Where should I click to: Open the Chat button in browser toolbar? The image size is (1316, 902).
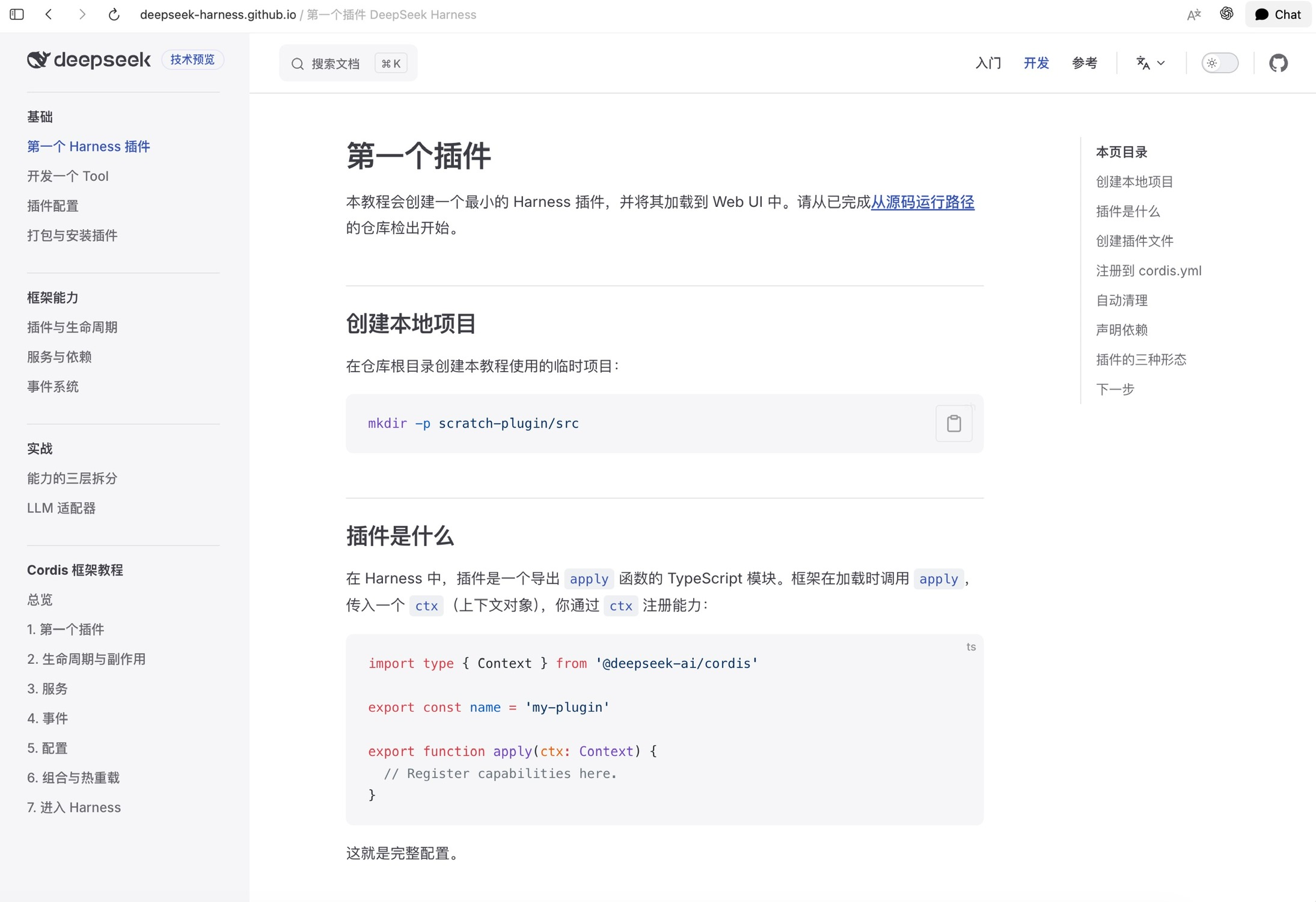1278,14
